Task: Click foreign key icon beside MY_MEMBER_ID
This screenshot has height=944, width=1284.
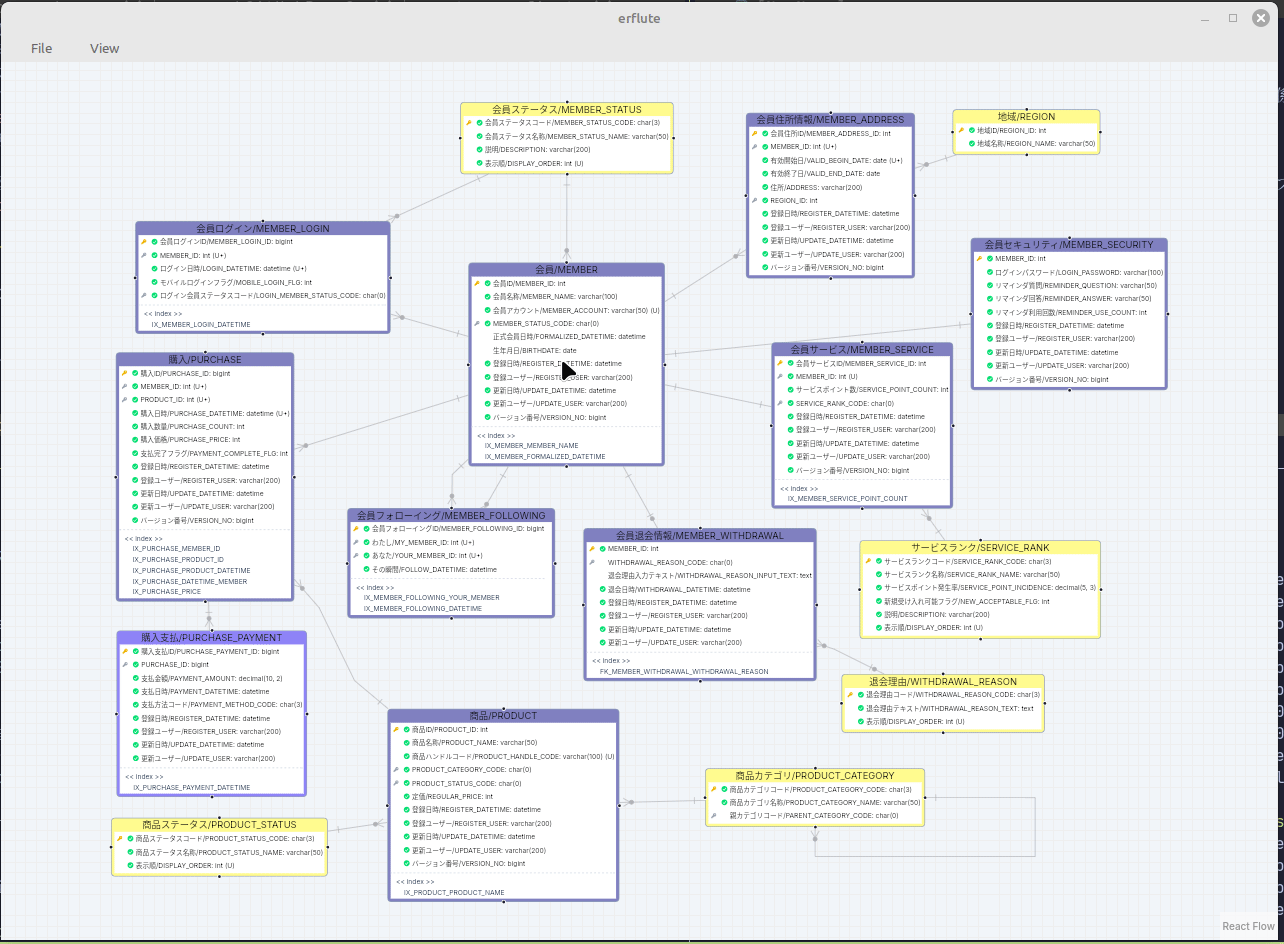Action: click(356, 542)
